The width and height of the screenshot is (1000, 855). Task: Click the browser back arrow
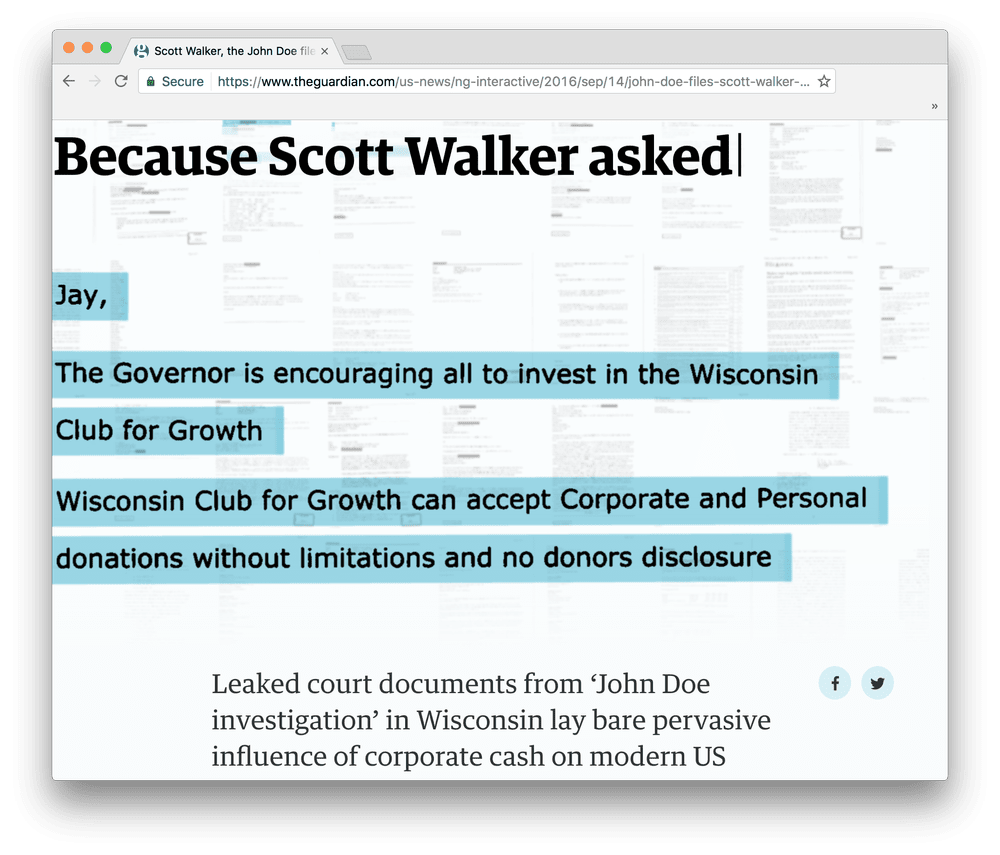[x=69, y=81]
